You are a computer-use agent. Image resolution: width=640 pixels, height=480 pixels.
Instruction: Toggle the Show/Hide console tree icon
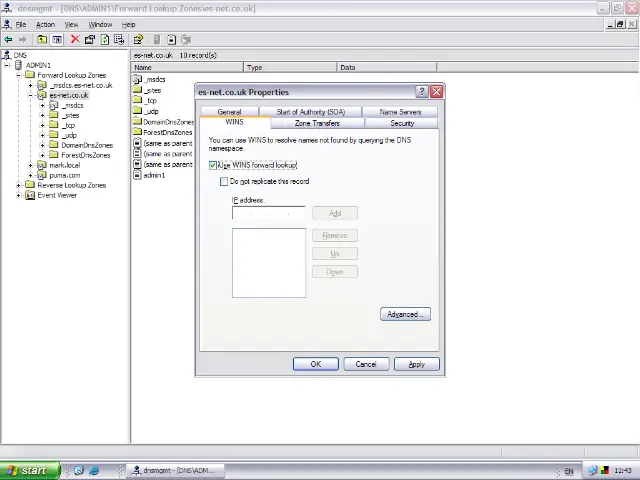point(57,40)
